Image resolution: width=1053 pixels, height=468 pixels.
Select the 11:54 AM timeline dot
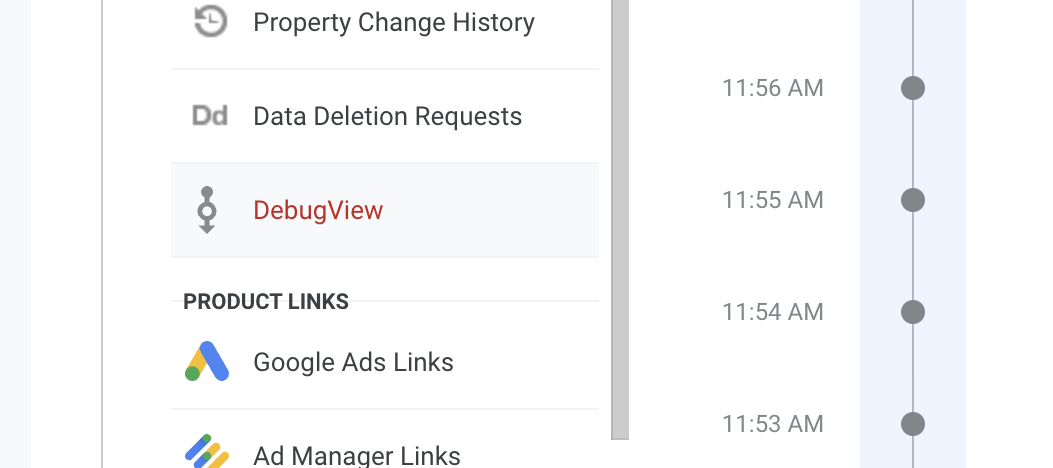(913, 312)
